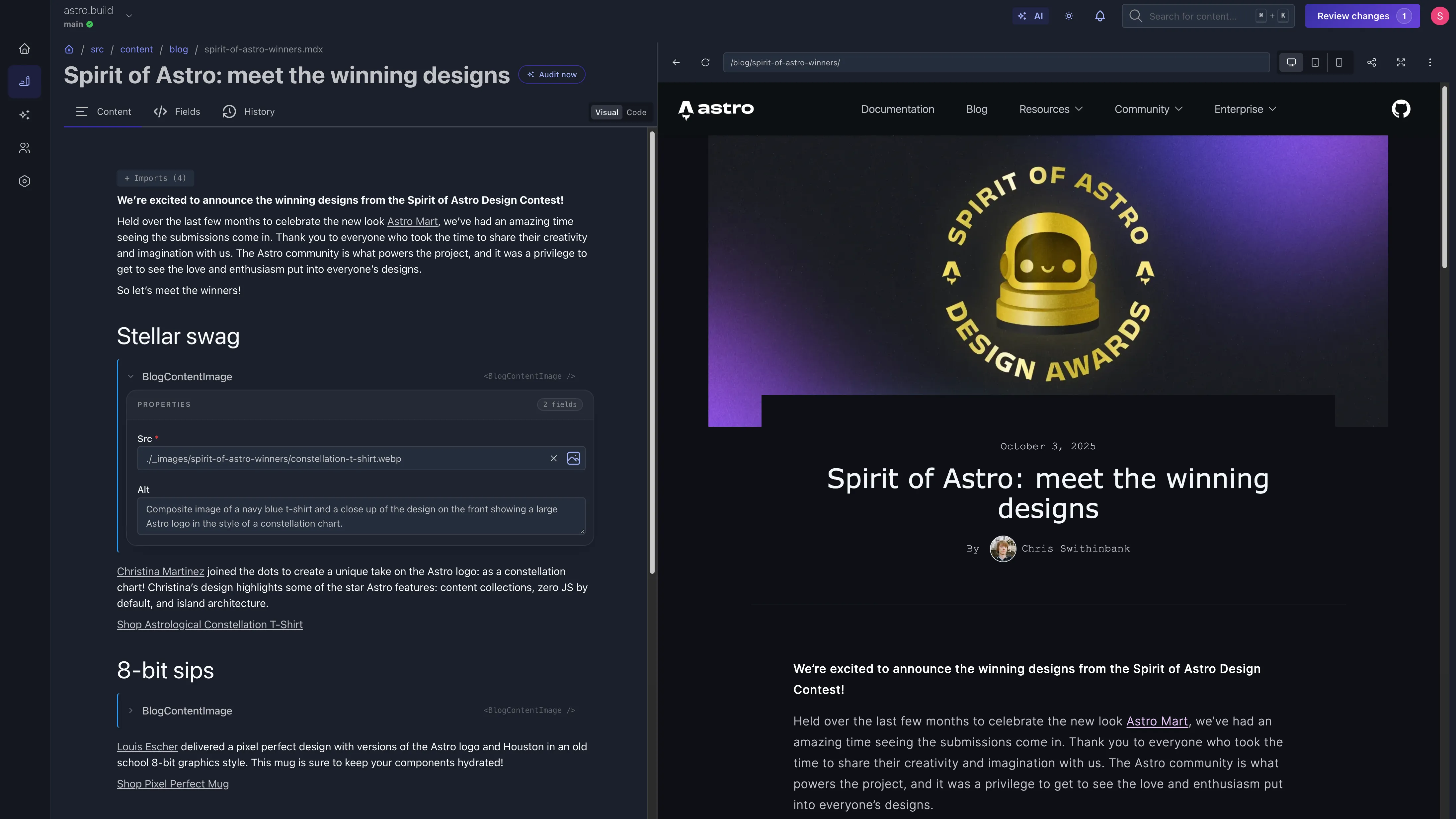Click the share preview icon
The width and height of the screenshot is (1456, 819).
click(1371, 62)
